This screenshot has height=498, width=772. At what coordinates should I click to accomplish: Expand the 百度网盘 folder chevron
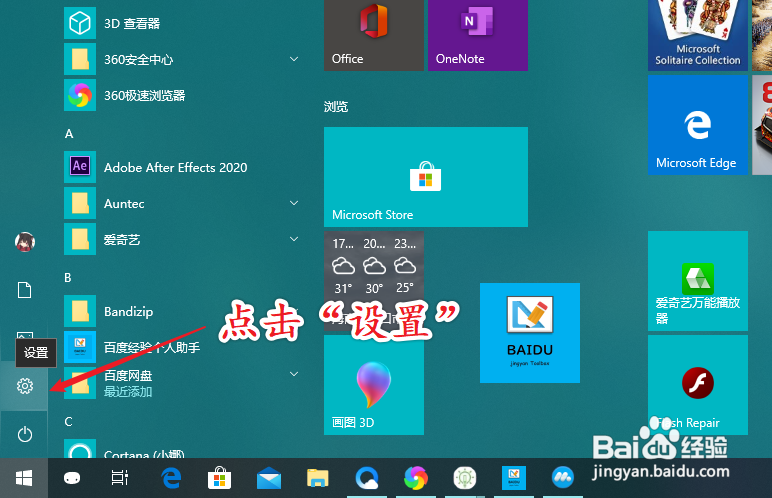294,374
